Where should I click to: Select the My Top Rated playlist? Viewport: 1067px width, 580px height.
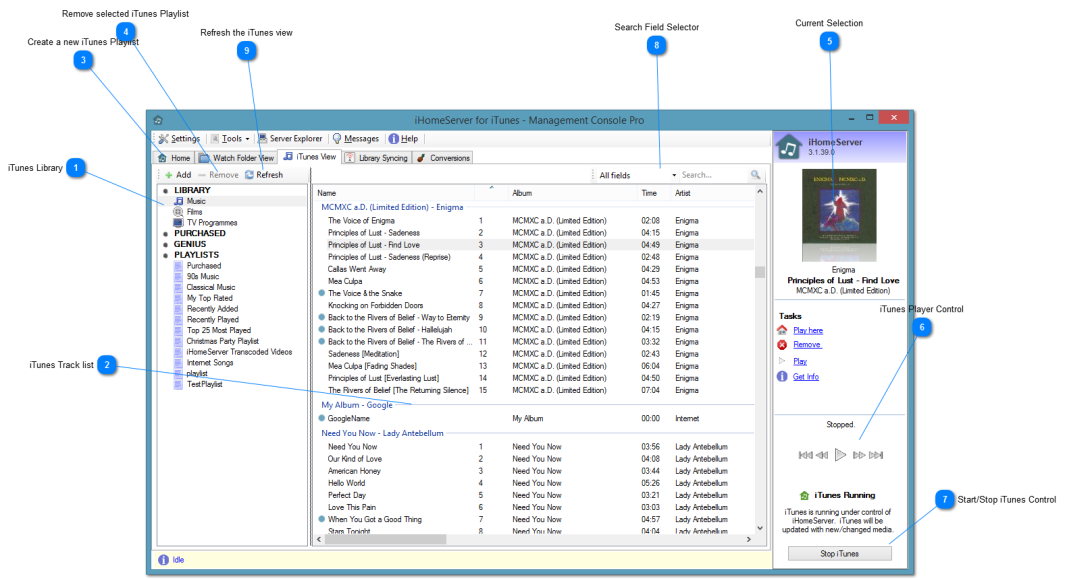(x=210, y=298)
